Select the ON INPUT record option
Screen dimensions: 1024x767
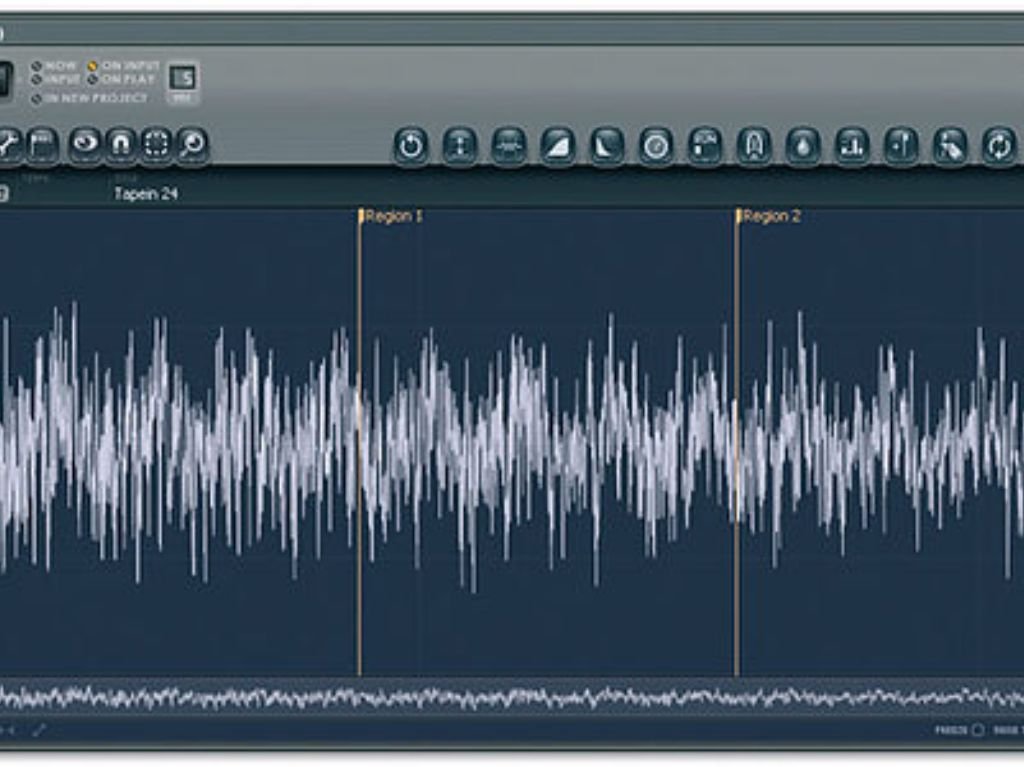click(123, 66)
